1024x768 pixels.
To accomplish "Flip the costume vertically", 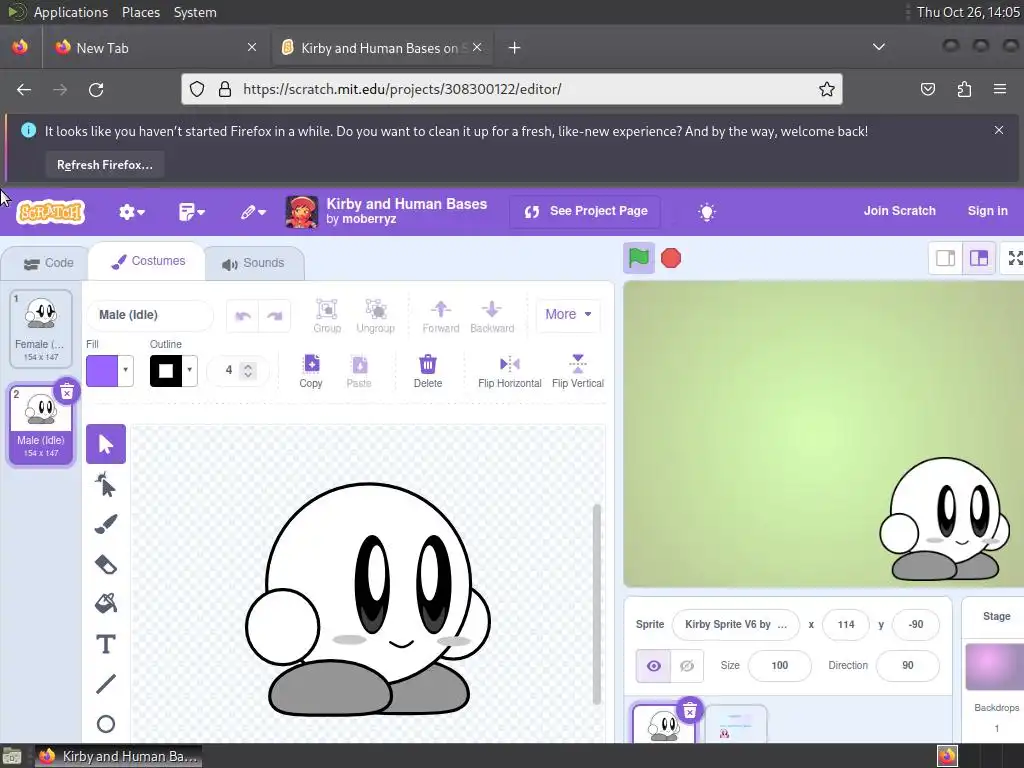I will pos(577,370).
